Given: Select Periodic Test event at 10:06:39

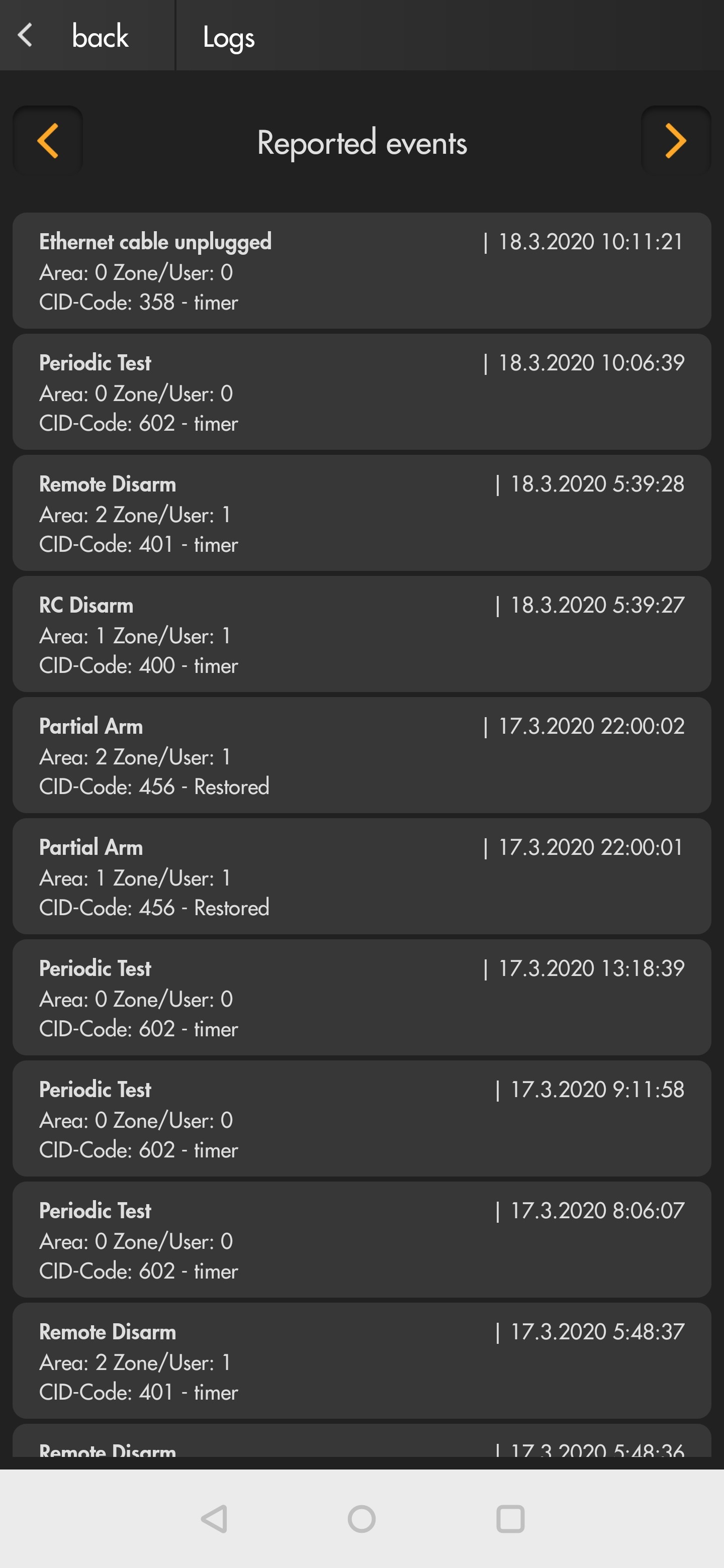Looking at the screenshot, I should click(361, 392).
